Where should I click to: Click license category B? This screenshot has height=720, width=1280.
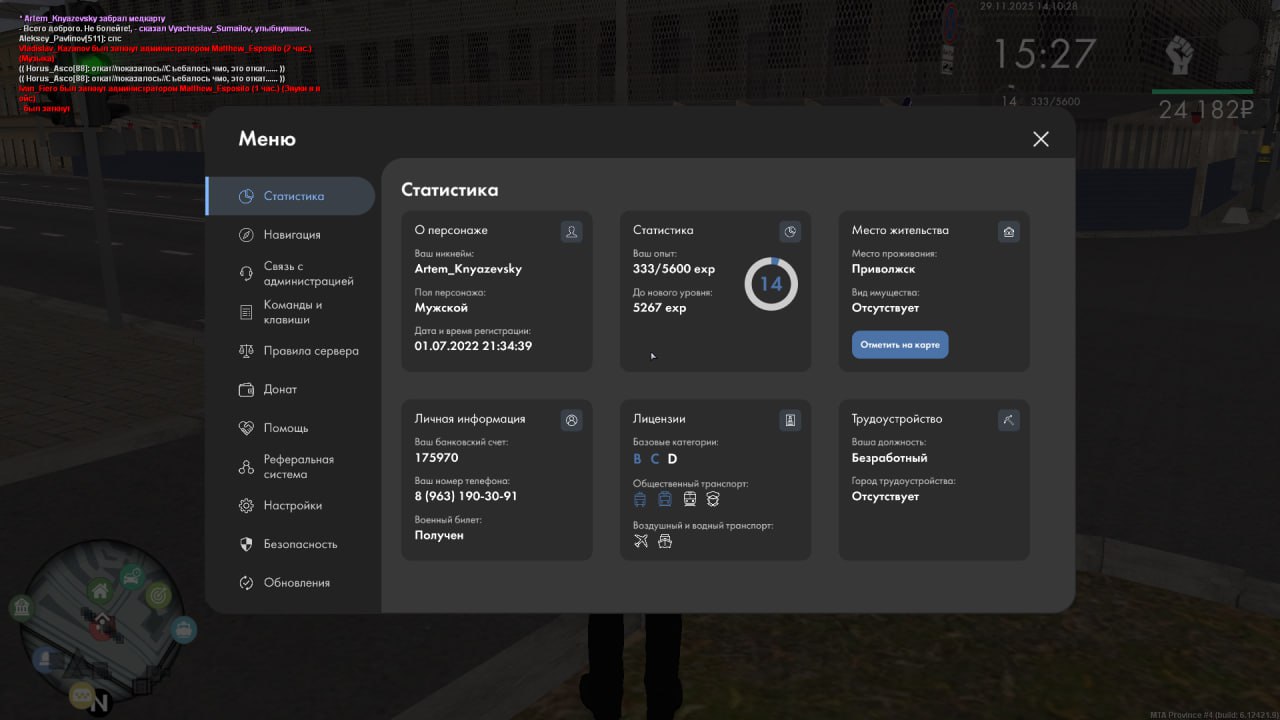(638, 459)
